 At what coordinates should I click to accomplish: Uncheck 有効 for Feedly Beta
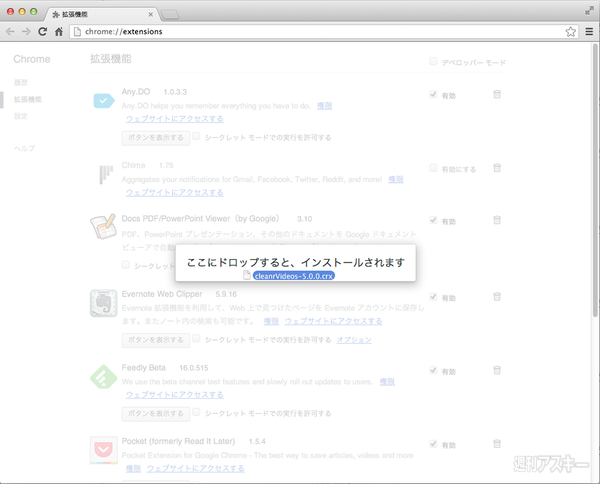(433, 370)
